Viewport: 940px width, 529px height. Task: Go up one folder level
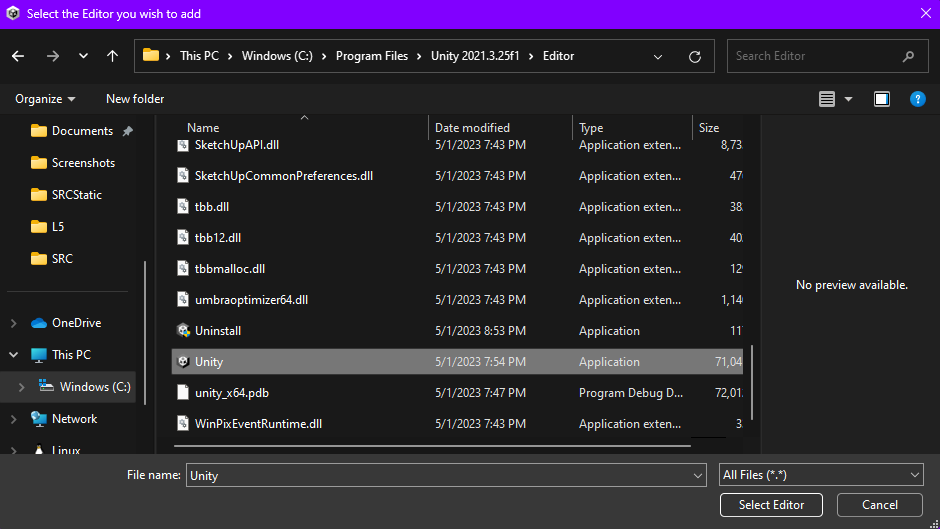click(112, 56)
